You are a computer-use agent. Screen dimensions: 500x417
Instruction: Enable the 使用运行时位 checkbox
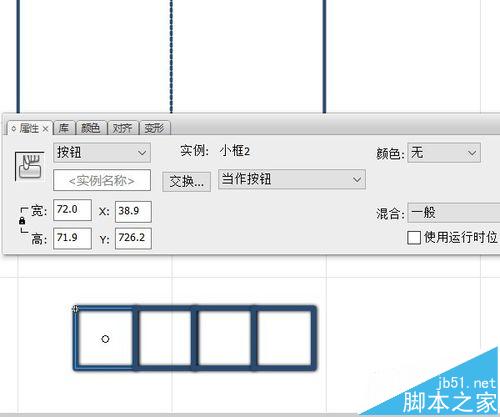click(414, 238)
